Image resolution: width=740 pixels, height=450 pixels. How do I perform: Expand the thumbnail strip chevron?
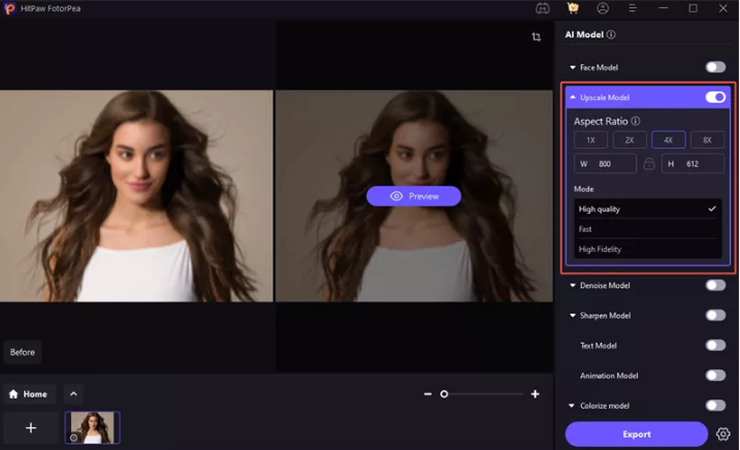(x=74, y=394)
